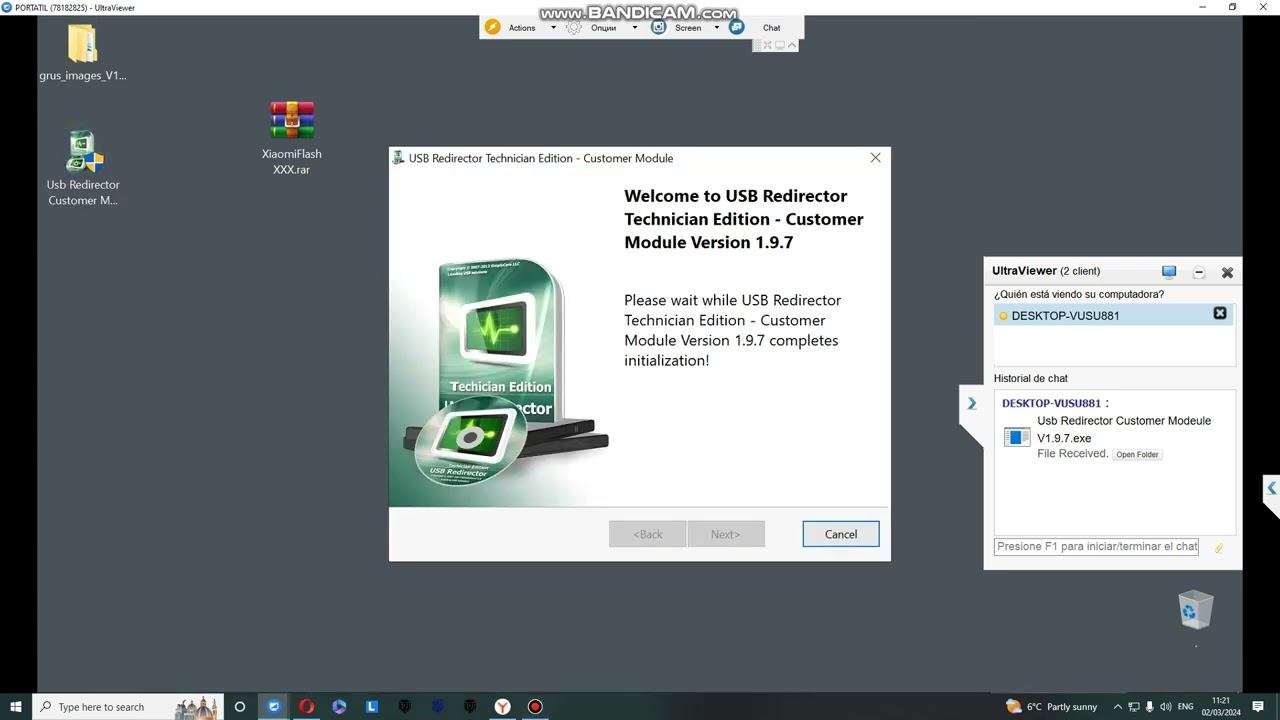Expand the side panel with left arrow tab
The image size is (1280, 720).
pos(1271,489)
